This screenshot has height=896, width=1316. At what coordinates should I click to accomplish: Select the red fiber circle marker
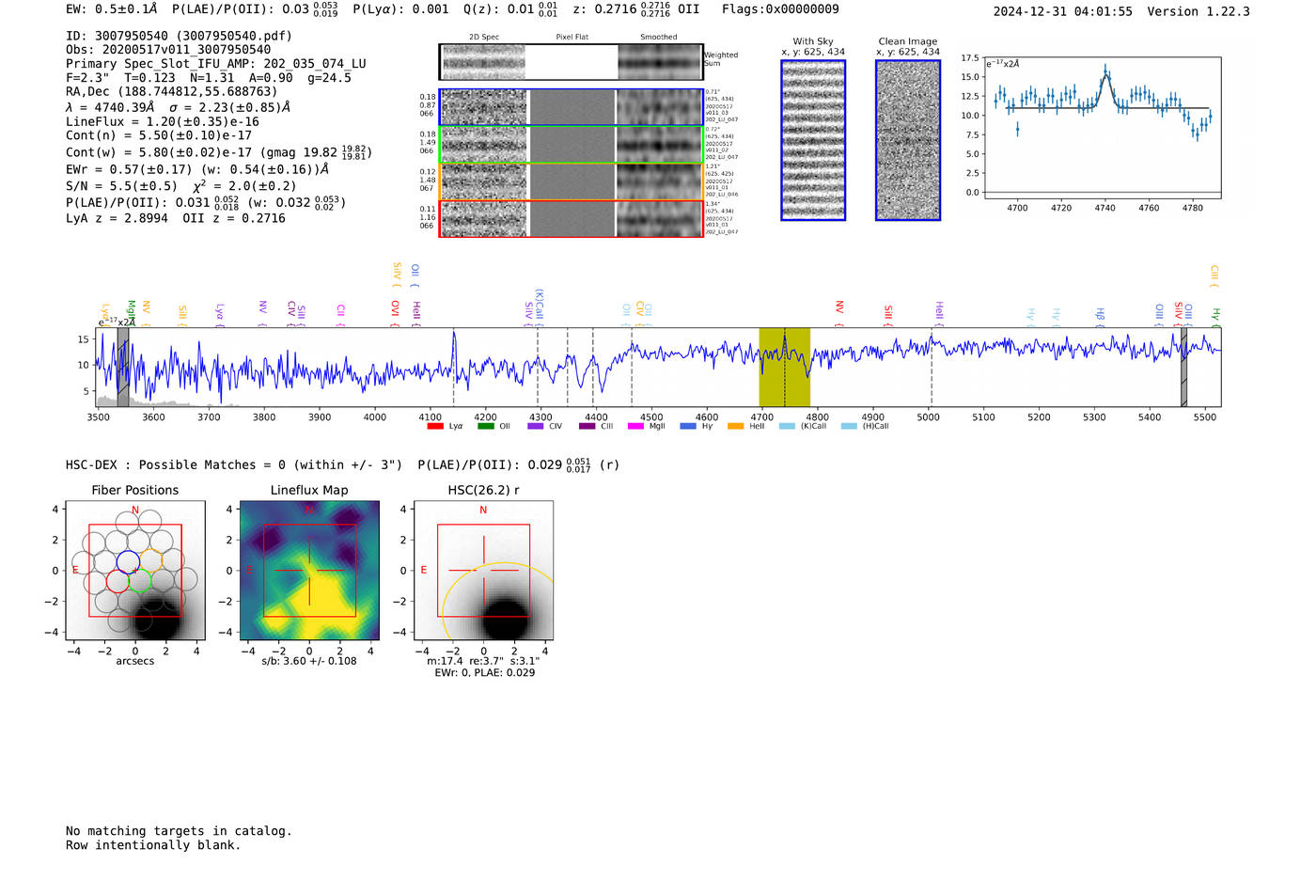click(117, 581)
